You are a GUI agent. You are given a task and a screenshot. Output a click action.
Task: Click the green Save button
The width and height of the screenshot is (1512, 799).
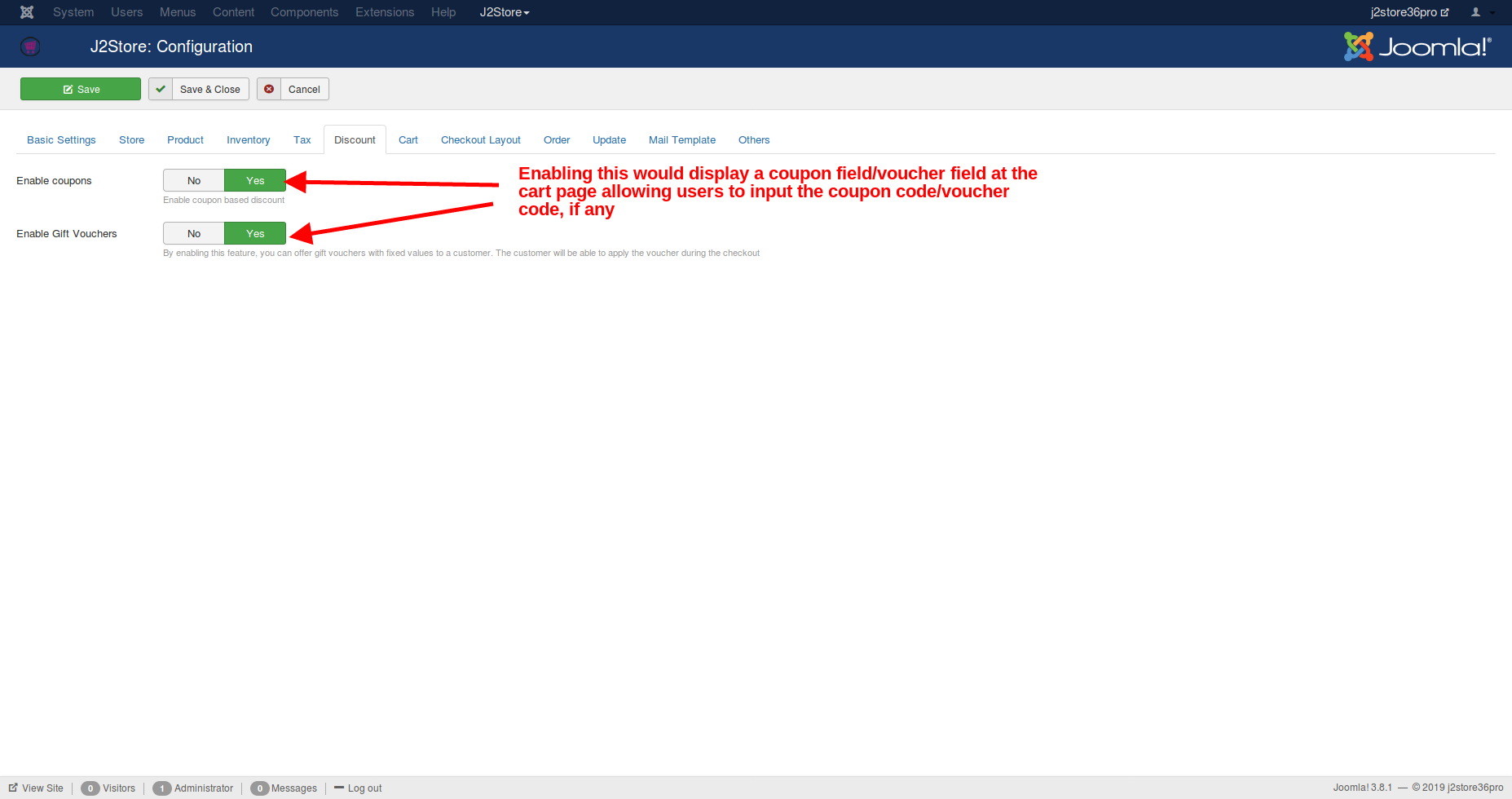[81, 89]
